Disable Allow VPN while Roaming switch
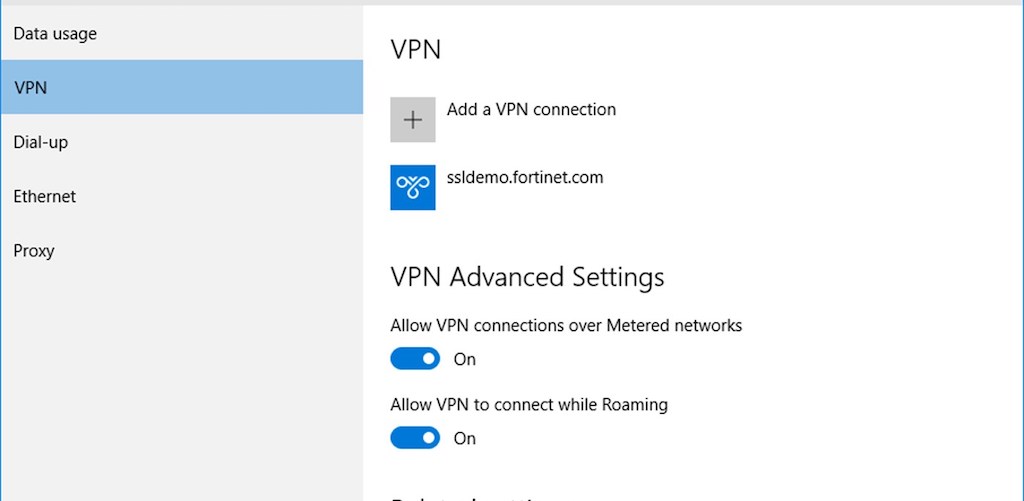The width and height of the screenshot is (1024, 501). tap(415, 438)
